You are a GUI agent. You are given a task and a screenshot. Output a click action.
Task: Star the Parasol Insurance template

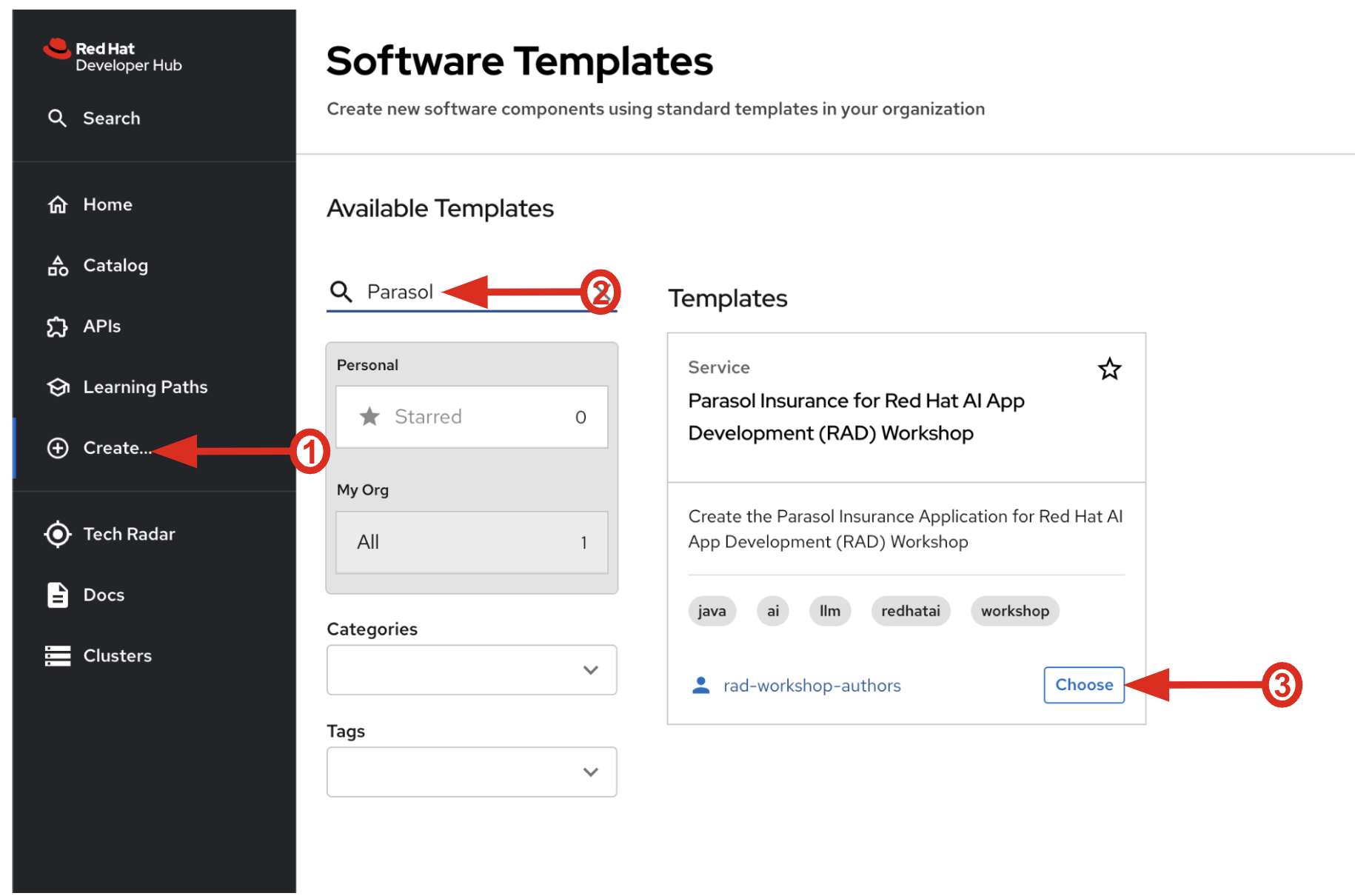[1109, 369]
